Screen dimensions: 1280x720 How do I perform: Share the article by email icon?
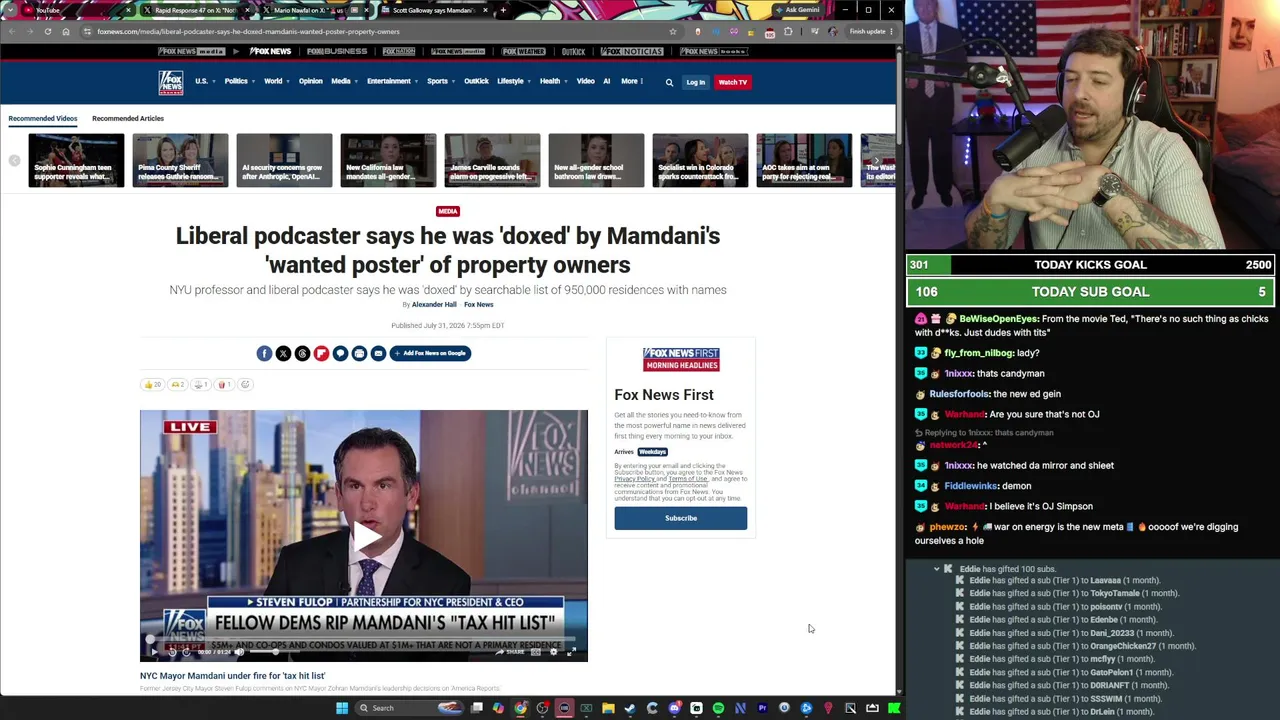pos(378,353)
